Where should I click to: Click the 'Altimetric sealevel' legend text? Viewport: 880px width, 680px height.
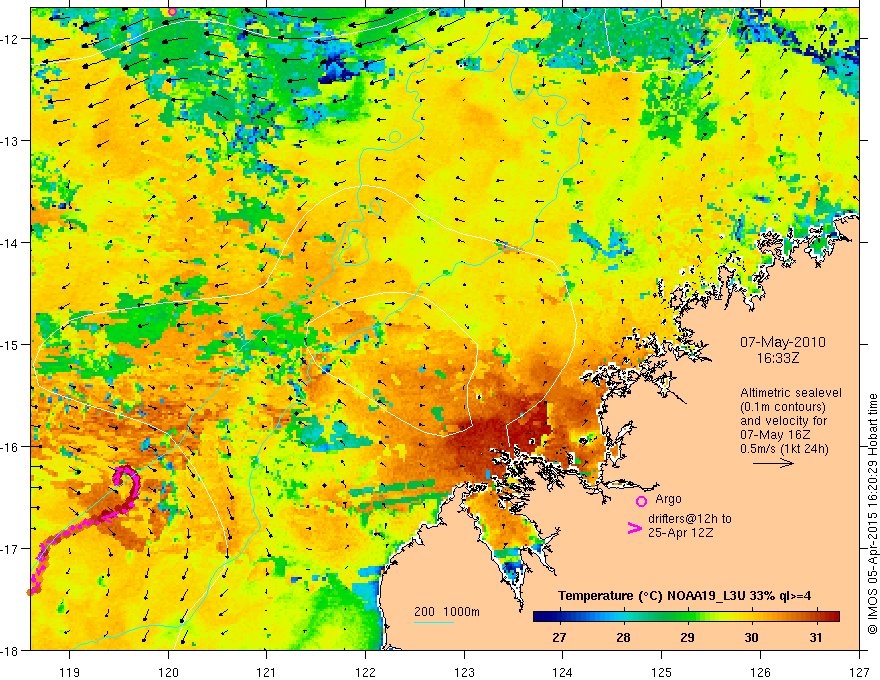791,393
